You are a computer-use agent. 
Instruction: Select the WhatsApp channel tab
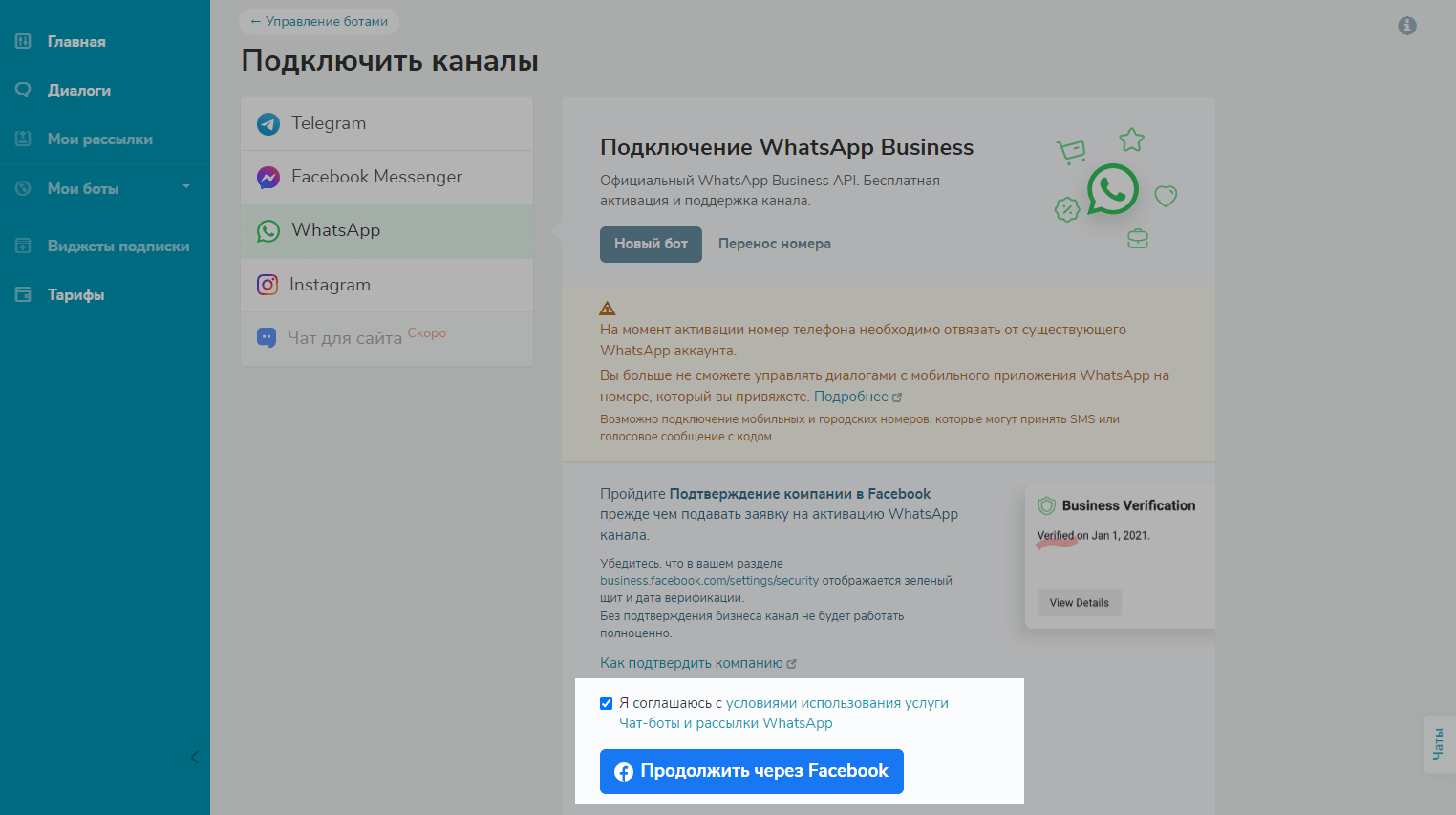click(387, 230)
